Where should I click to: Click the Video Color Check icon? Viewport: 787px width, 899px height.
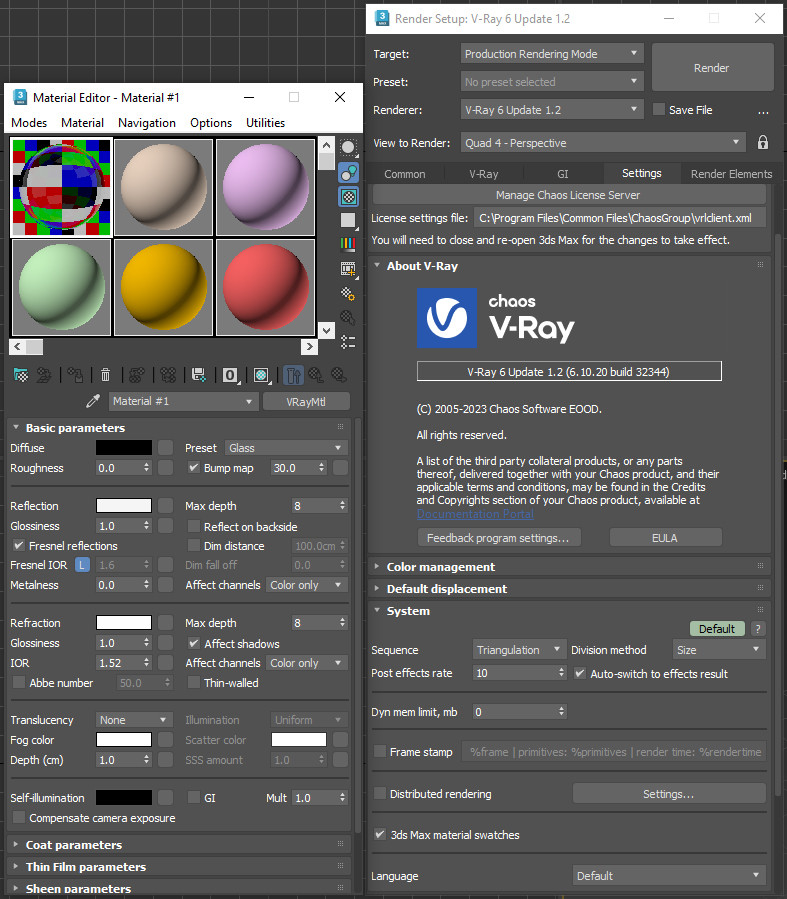pos(348,244)
